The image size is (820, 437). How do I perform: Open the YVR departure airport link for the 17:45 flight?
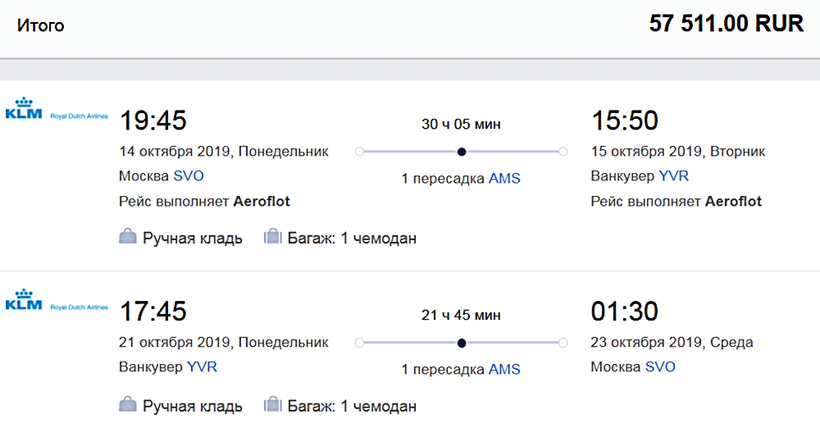(x=202, y=367)
